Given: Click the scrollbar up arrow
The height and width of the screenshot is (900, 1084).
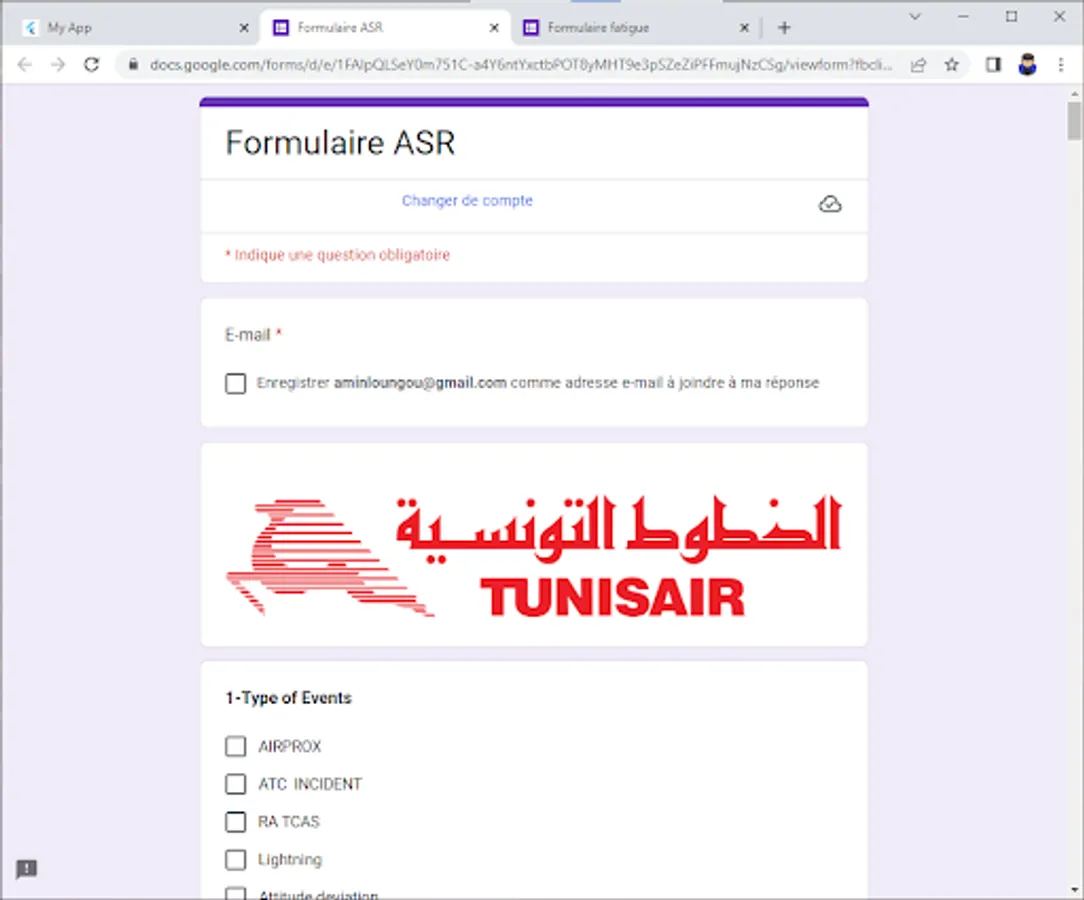Looking at the screenshot, I should [1074, 93].
